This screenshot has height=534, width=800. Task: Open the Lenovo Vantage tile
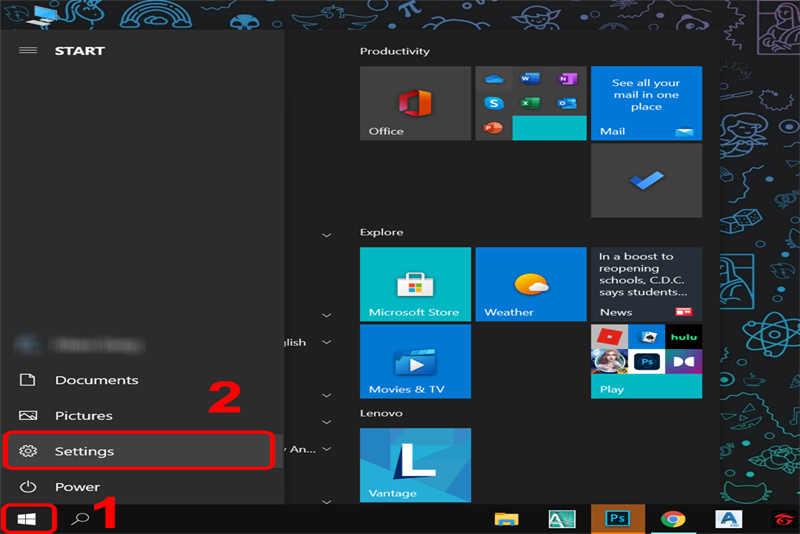[x=415, y=465]
